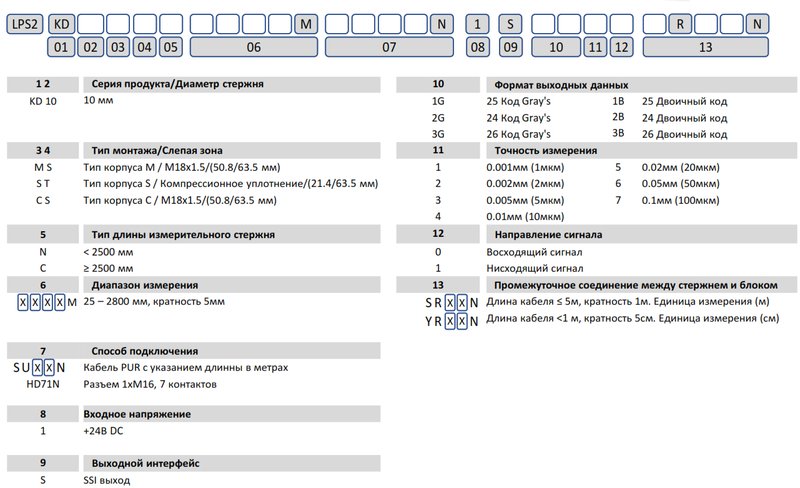Select "Разъем 1xM16, 7 контактов" description
This screenshot has height=488, width=800.
(x=150, y=384)
